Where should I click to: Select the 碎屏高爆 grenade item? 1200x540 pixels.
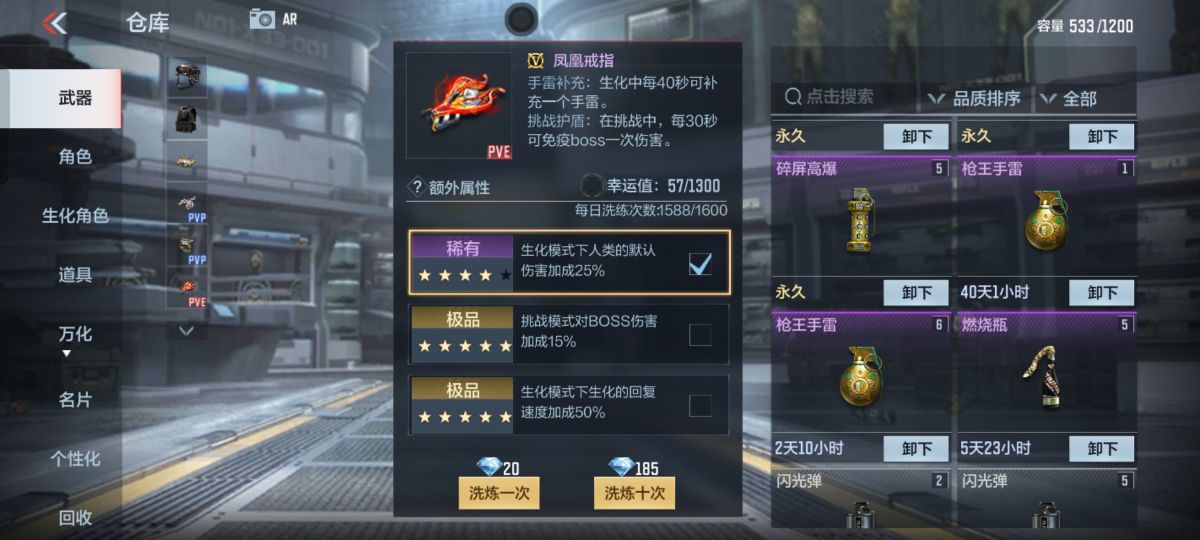click(x=861, y=217)
